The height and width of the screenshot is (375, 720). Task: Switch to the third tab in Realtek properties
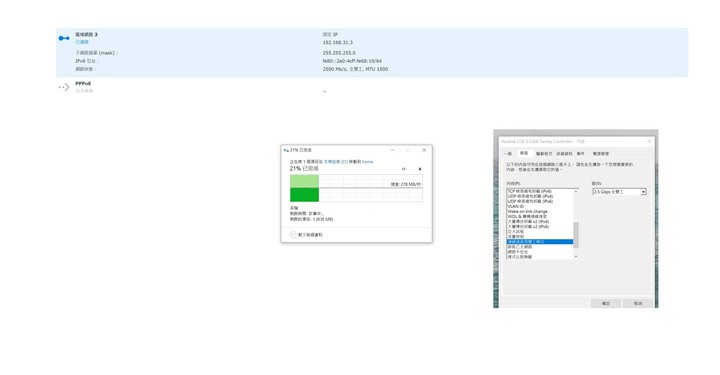[544, 154]
